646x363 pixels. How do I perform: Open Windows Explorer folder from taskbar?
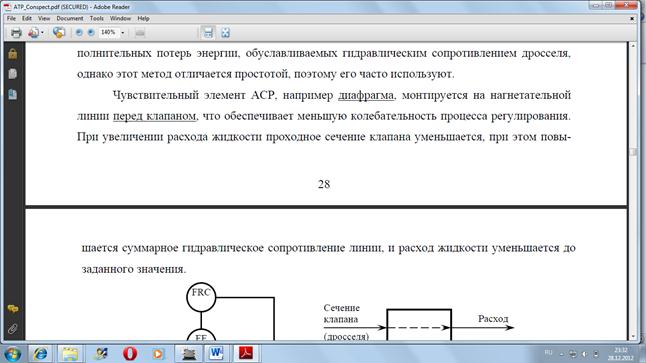coord(70,354)
